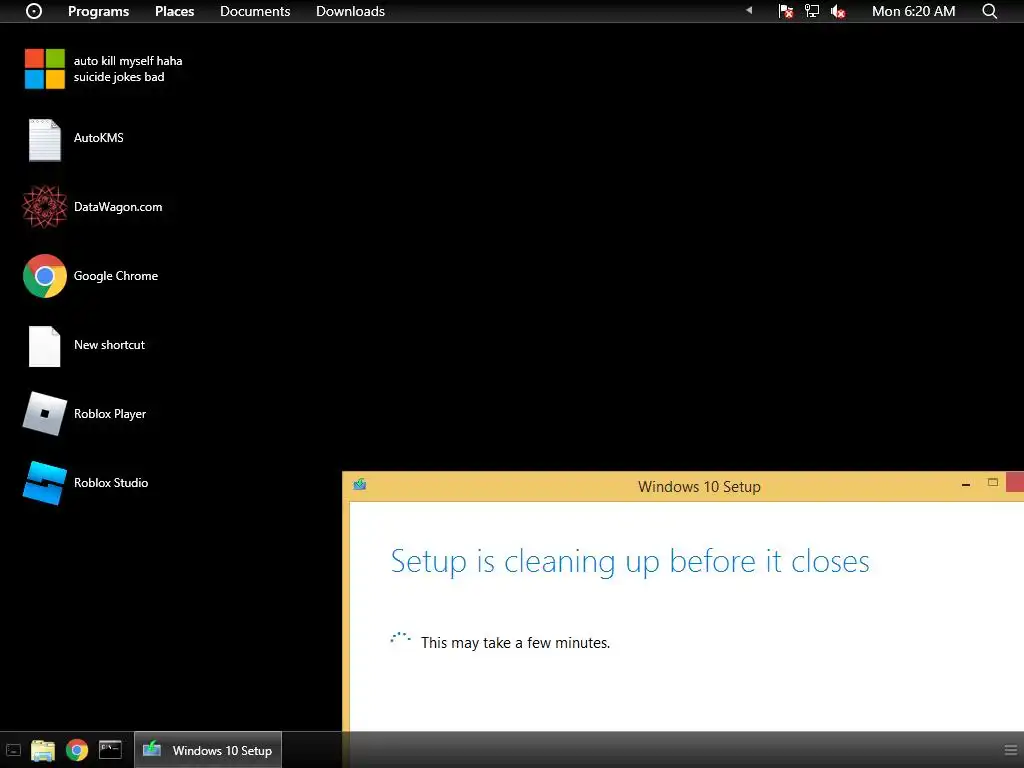Select the DataWagon.com desktop icon
The width and height of the screenshot is (1024, 768).
(x=44, y=207)
